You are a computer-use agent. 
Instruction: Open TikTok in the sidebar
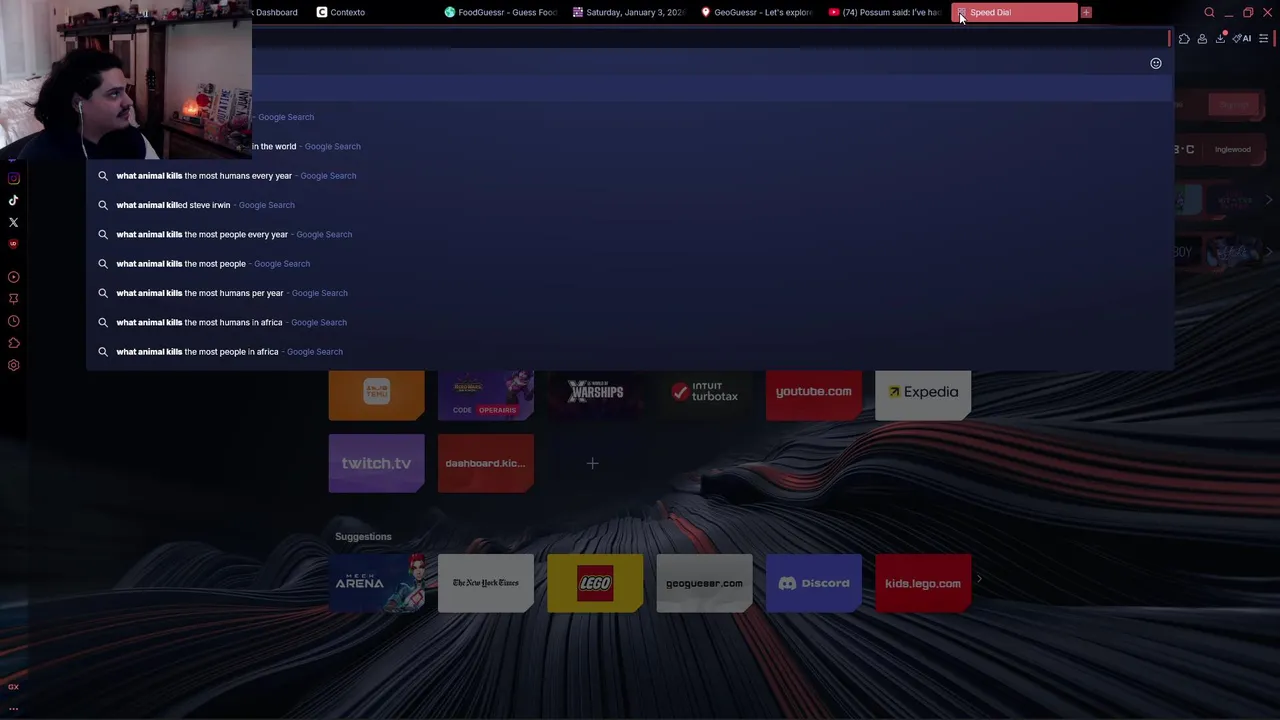click(x=13, y=200)
